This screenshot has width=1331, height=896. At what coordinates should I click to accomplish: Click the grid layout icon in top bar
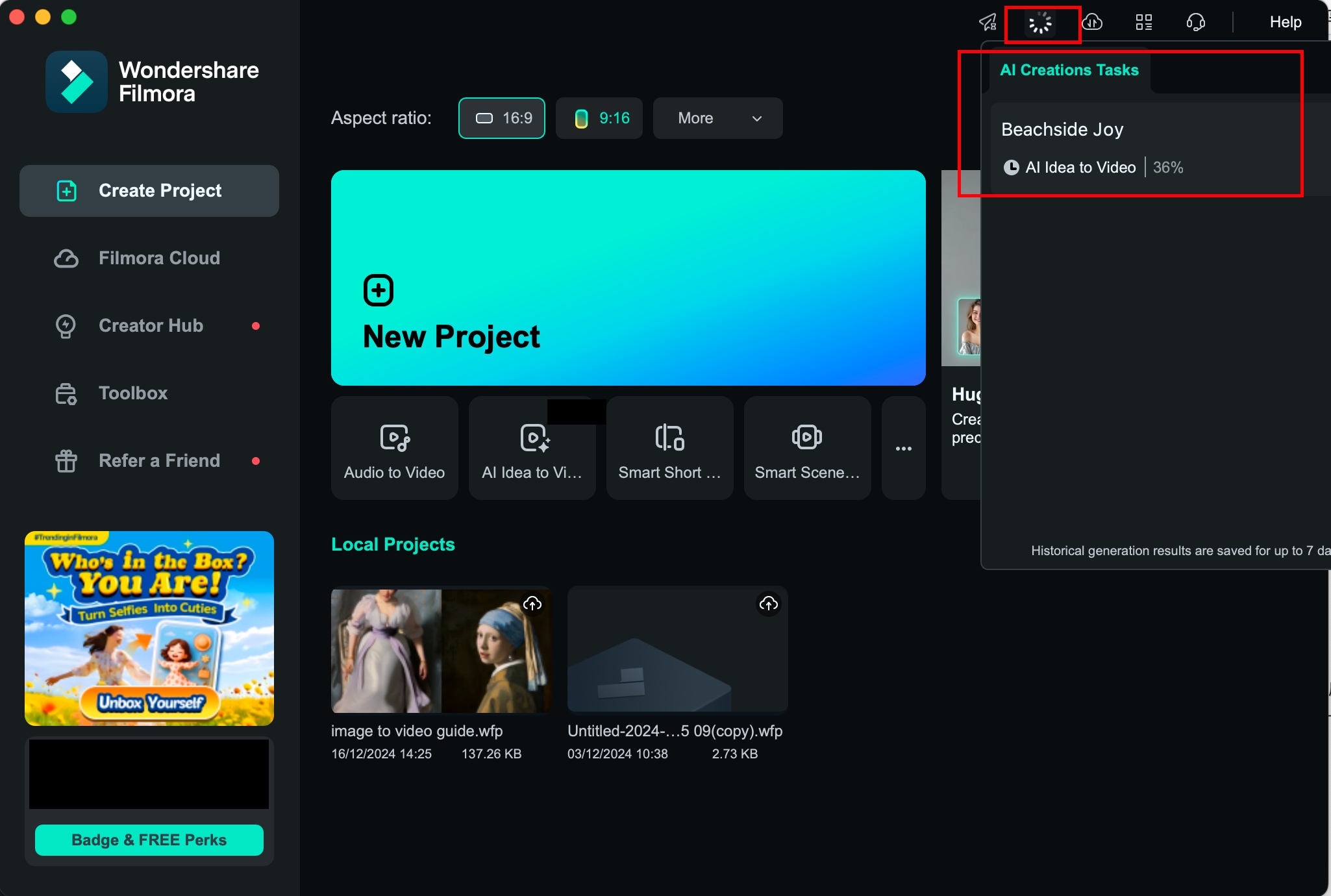(x=1143, y=23)
